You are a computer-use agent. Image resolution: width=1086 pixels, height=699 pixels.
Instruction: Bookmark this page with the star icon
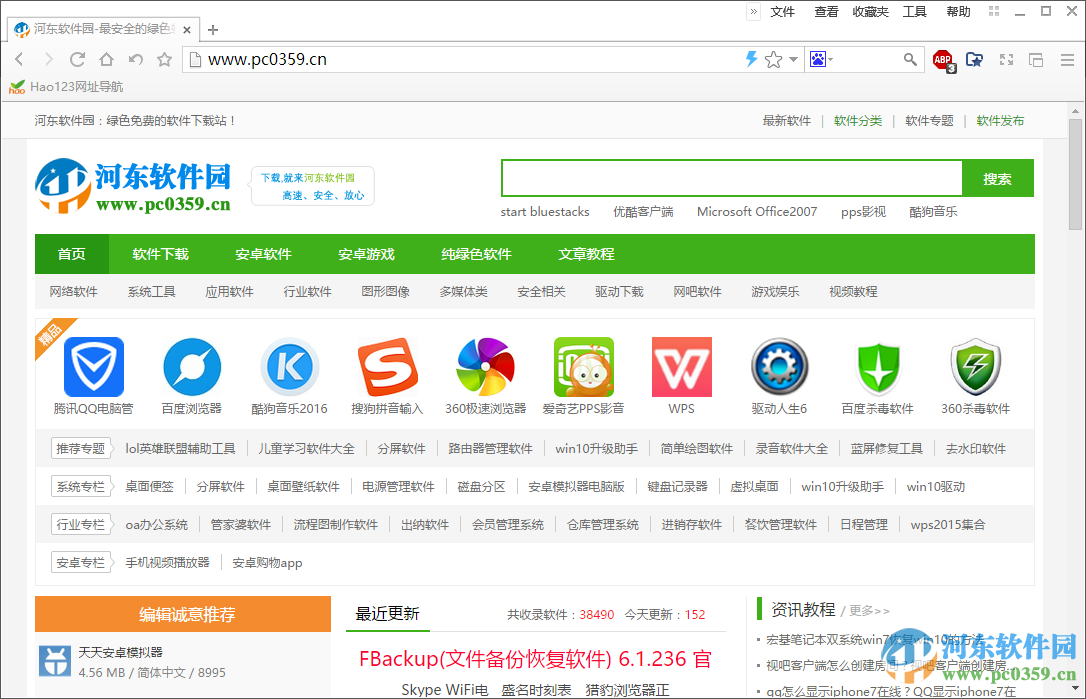point(772,59)
